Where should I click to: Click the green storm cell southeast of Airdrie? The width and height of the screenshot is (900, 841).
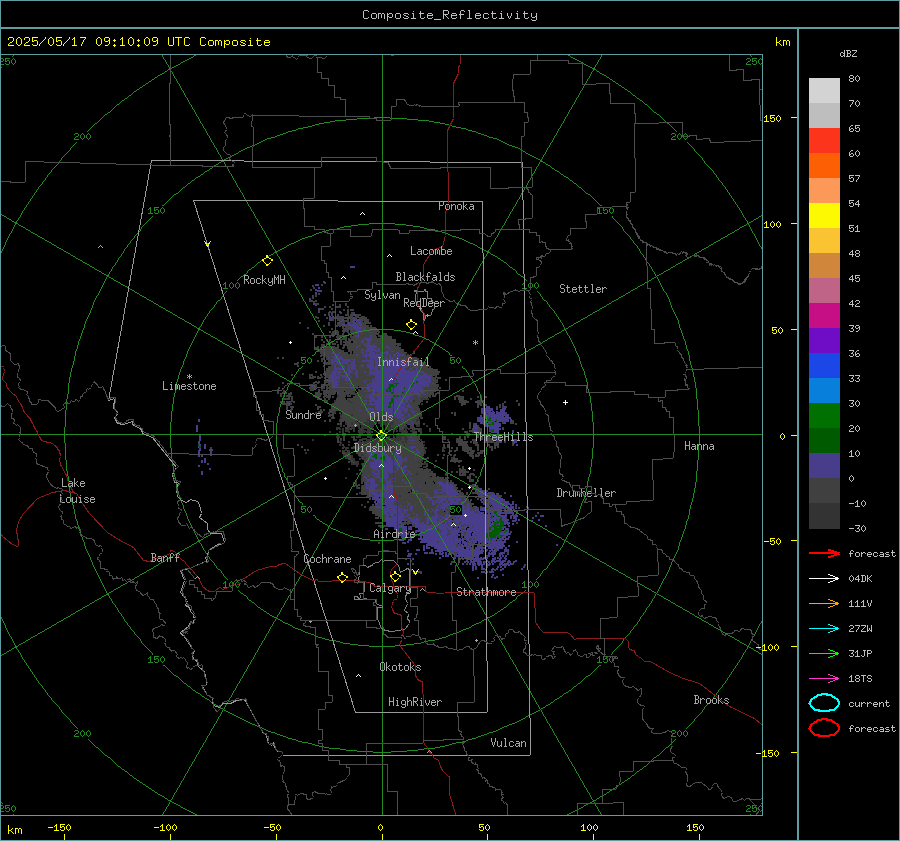coord(495,528)
